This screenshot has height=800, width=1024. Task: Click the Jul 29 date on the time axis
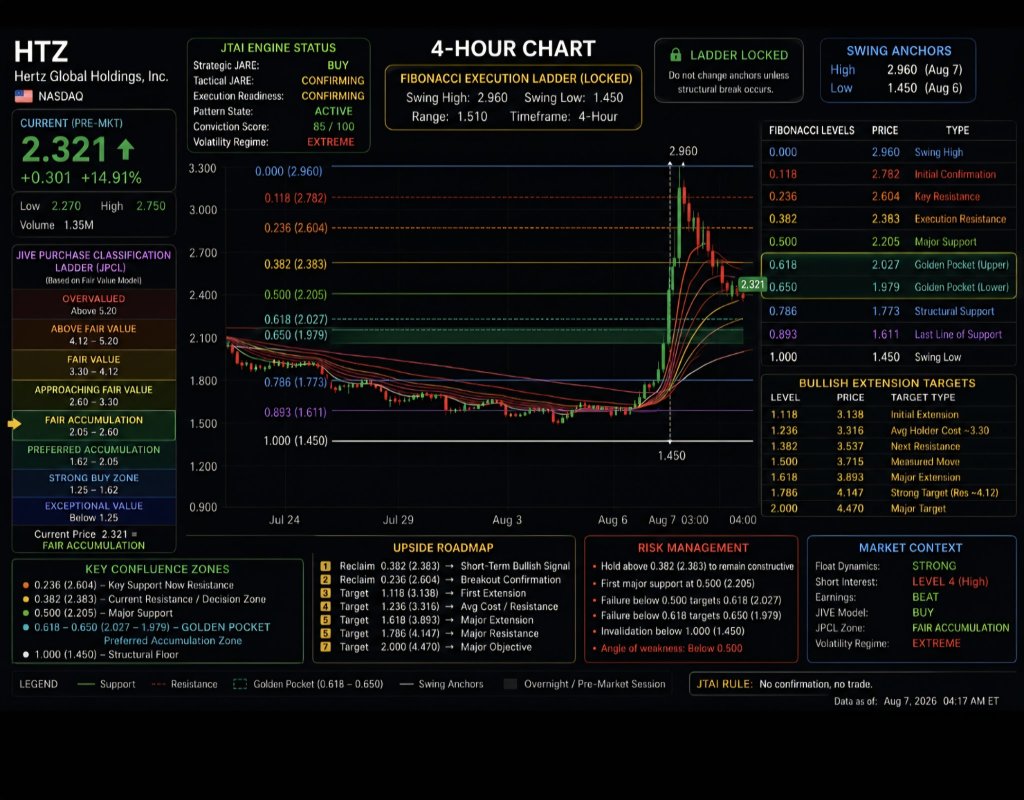point(398,520)
